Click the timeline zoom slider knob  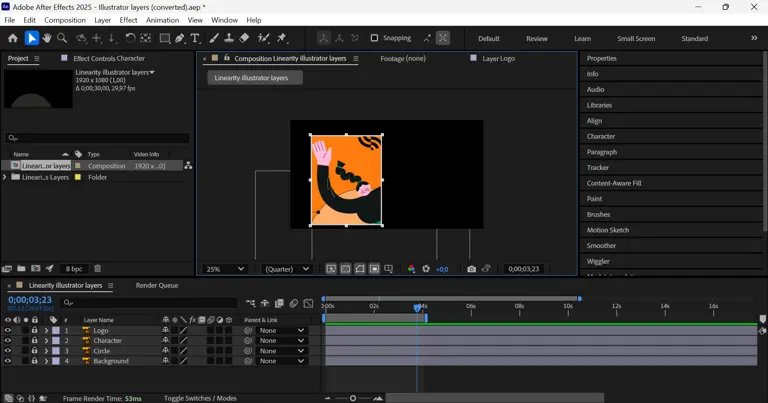click(x=353, y=398)
